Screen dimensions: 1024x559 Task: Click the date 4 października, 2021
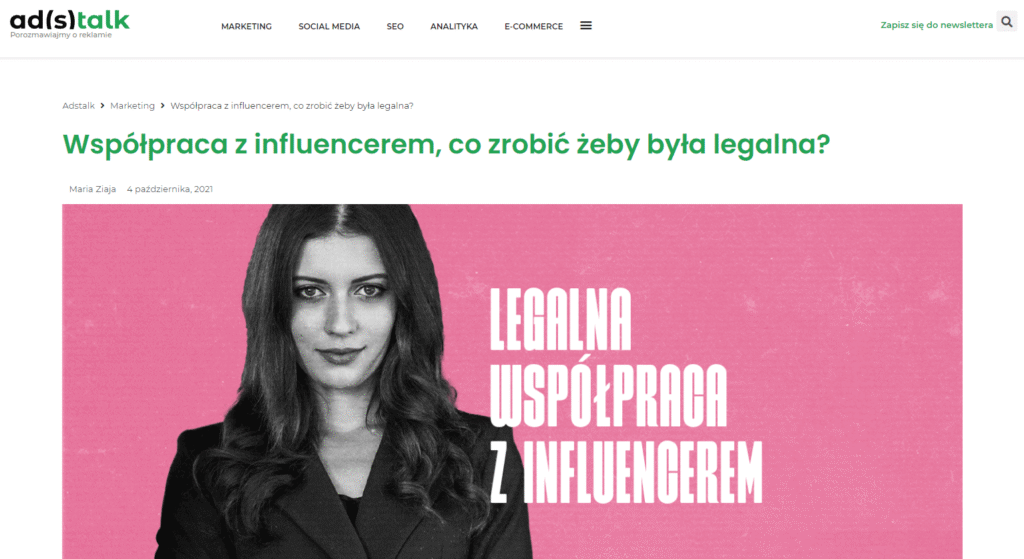[x=170, y=189]
